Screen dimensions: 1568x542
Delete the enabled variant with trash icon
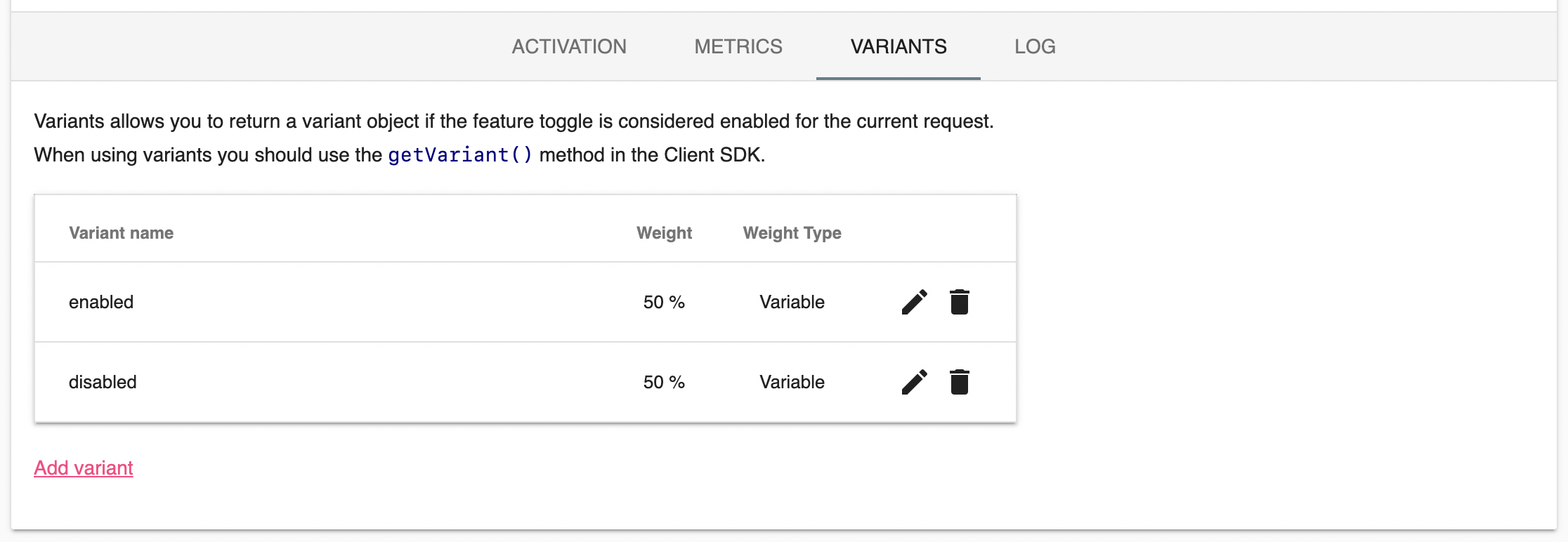pyautogui.click(x=960, y=302)
